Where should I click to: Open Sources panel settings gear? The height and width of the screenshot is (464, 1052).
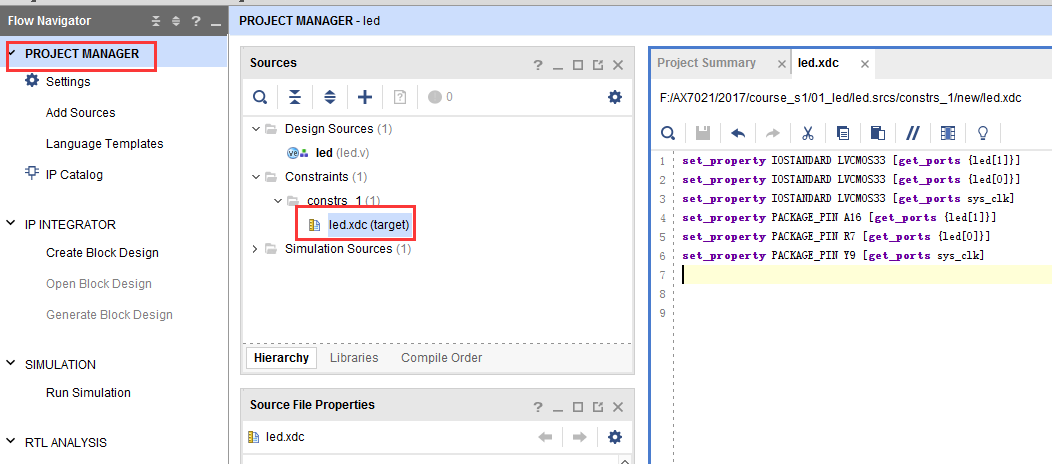615,97
